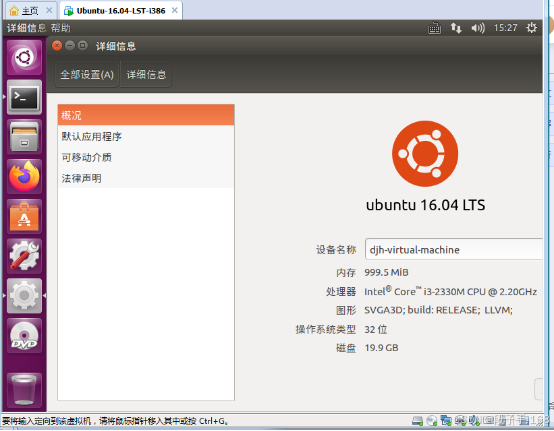554x431 pixels.
Task: Close the 主页 VMware tab
Action: coord(49,11)
